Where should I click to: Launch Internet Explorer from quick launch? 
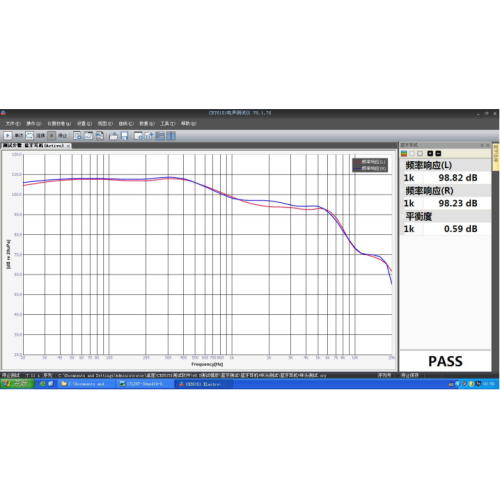click(42, 384)
